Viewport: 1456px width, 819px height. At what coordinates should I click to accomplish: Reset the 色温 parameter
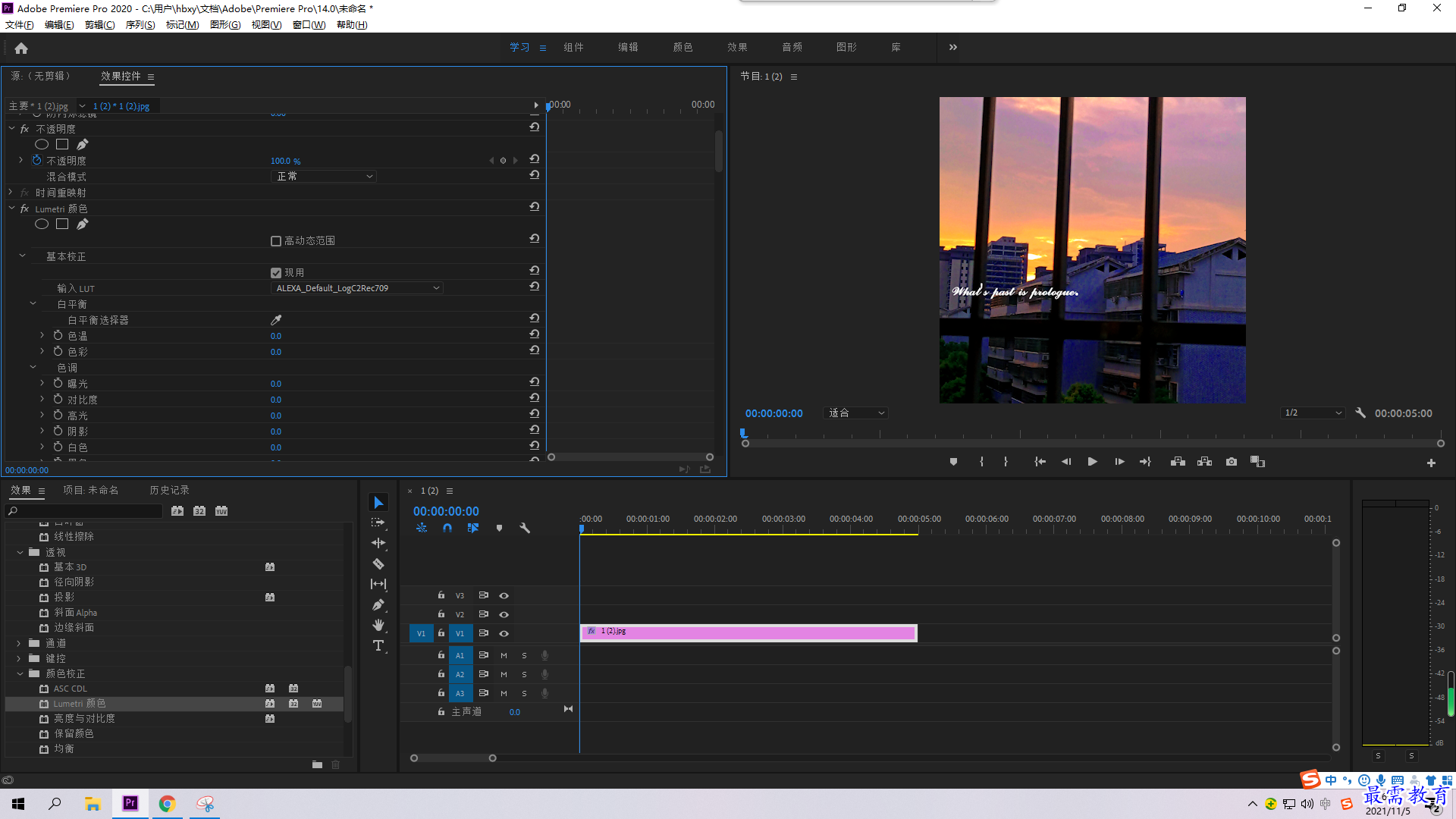535,334
